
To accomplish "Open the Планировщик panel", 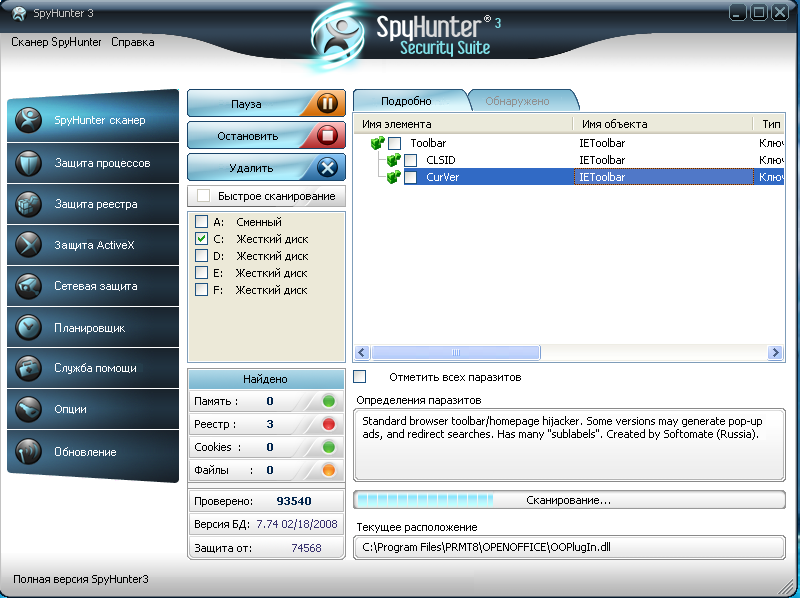I will click(93, 328).
